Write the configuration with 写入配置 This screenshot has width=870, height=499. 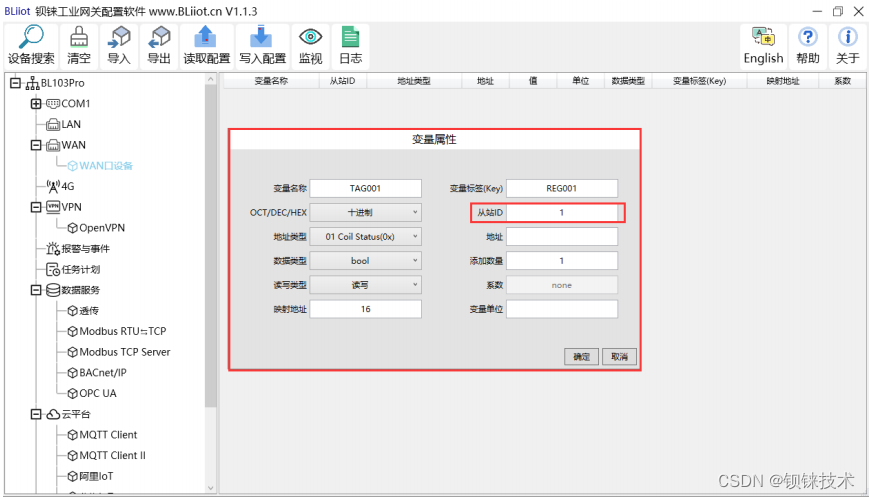point(262,46)
